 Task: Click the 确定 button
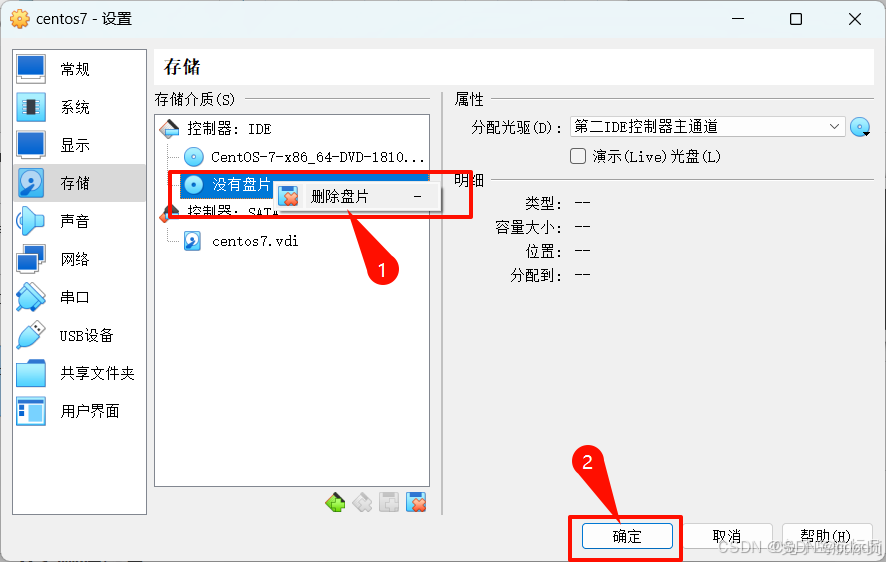[627, 535]
